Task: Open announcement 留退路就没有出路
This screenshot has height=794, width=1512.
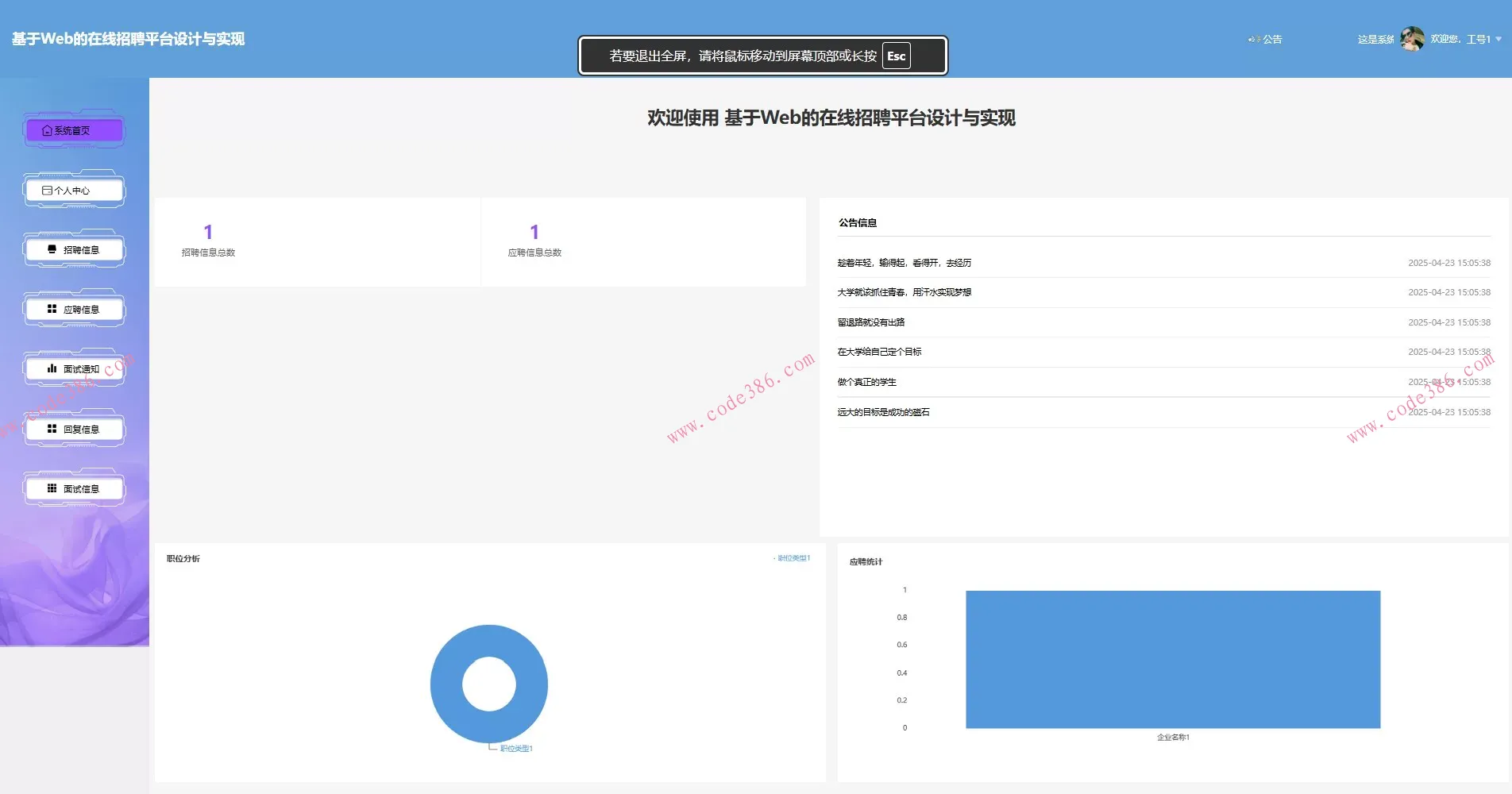Action: tap(870, 322)
